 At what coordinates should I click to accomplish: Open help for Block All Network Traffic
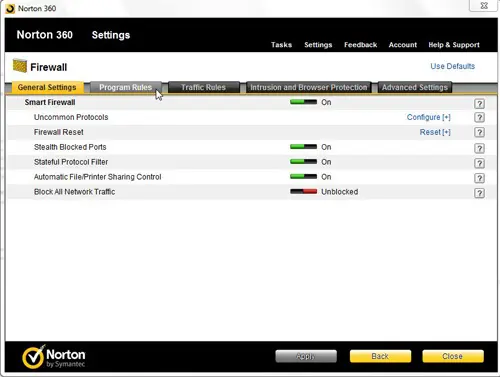pyautogui.click(x=479, y=193)
